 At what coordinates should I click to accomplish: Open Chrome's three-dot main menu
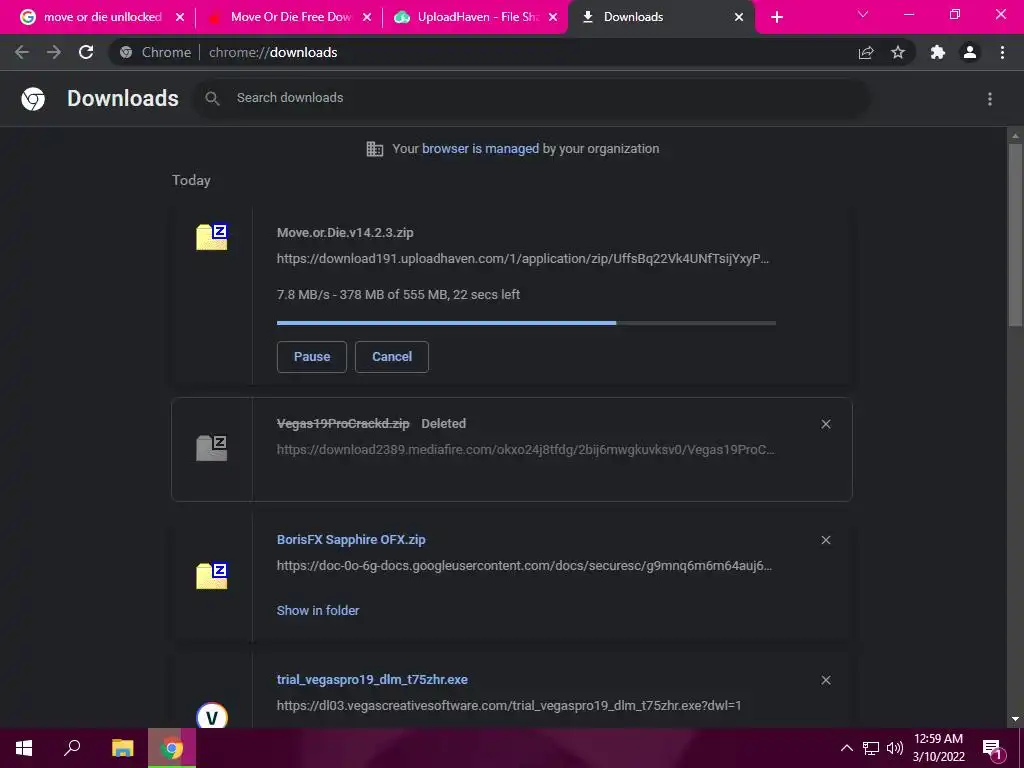tap(1002, 52)
